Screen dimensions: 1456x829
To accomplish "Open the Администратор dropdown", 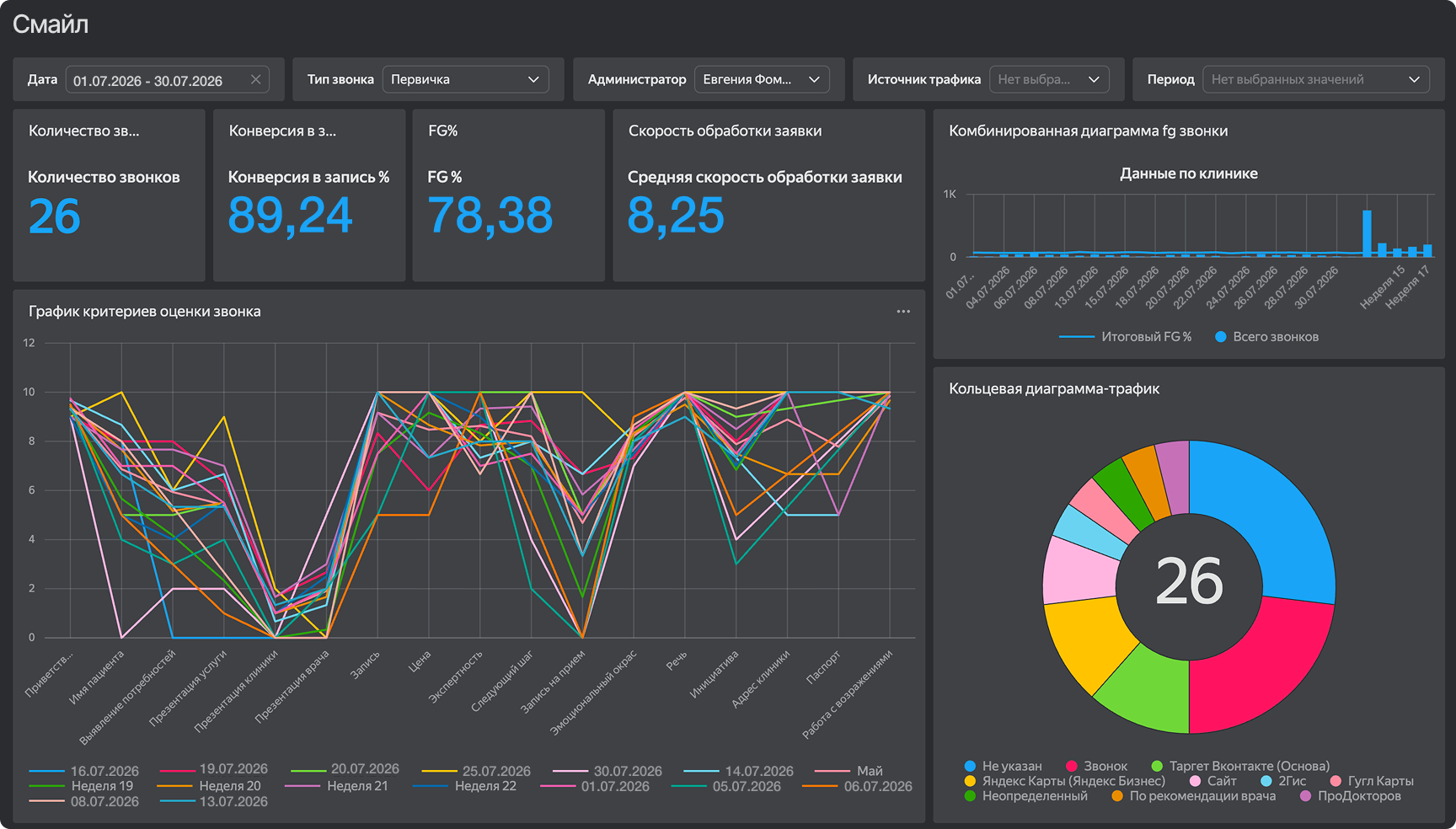I will (x=762, y=79).
